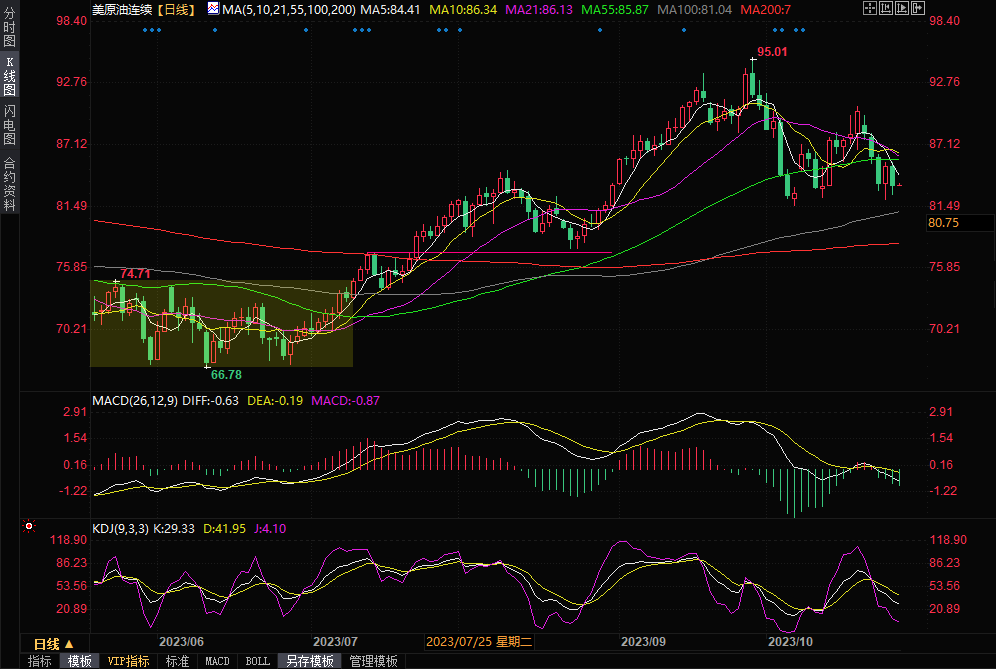
Task: Click the 管理模板 button
Action: (x=373, y=661)
